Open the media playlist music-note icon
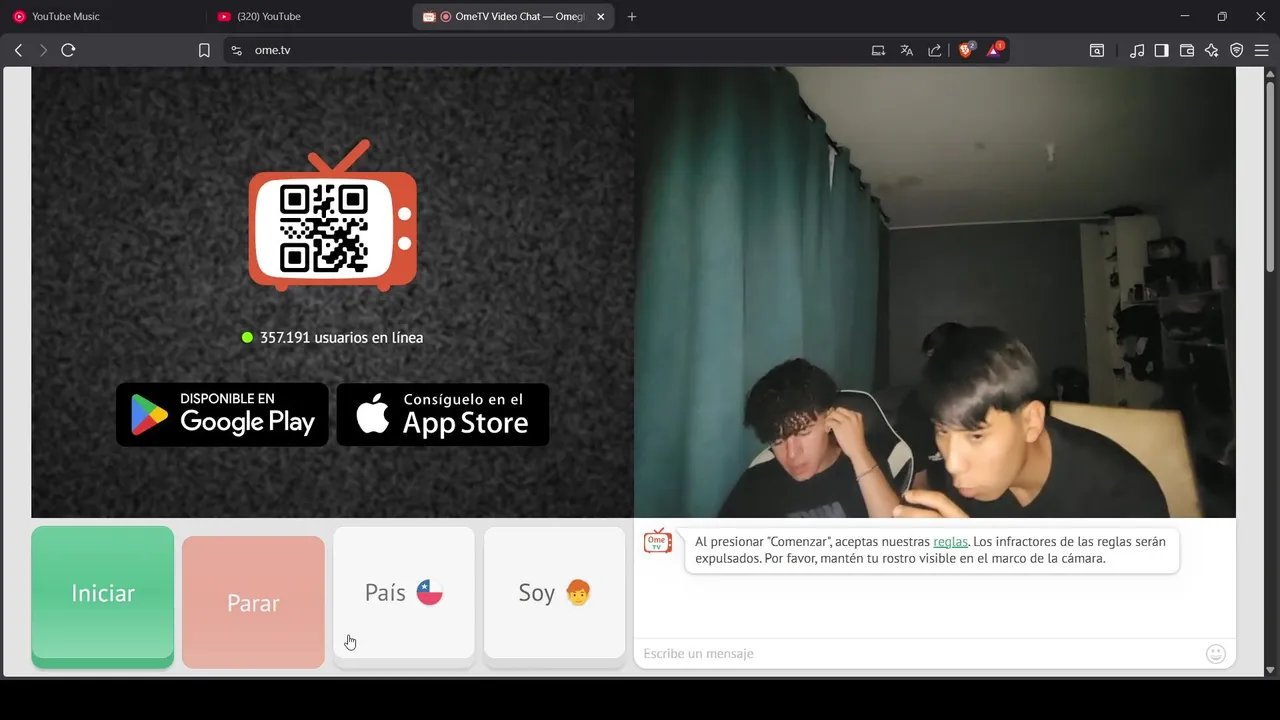Screen dimensions: 1280x720 tap(1137, 50)
